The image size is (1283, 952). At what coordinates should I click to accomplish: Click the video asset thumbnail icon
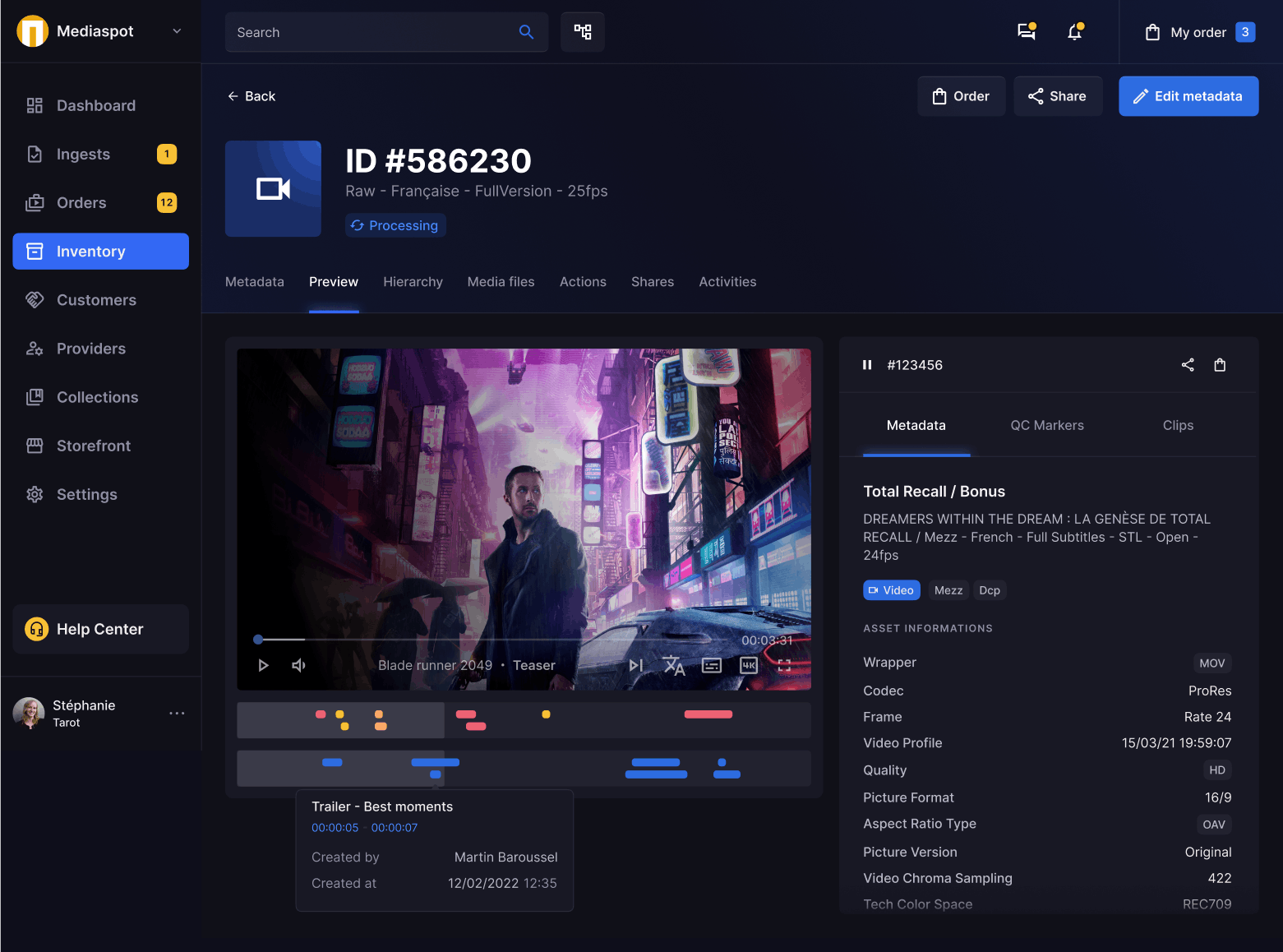(274, 189)
